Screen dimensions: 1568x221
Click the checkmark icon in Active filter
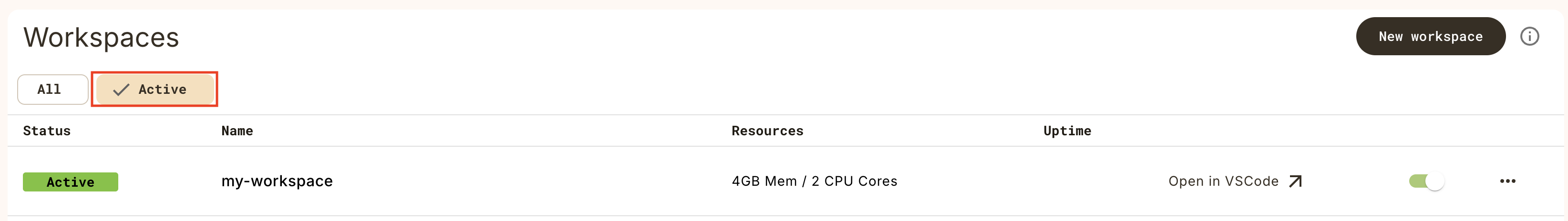[x=121, y=90]
